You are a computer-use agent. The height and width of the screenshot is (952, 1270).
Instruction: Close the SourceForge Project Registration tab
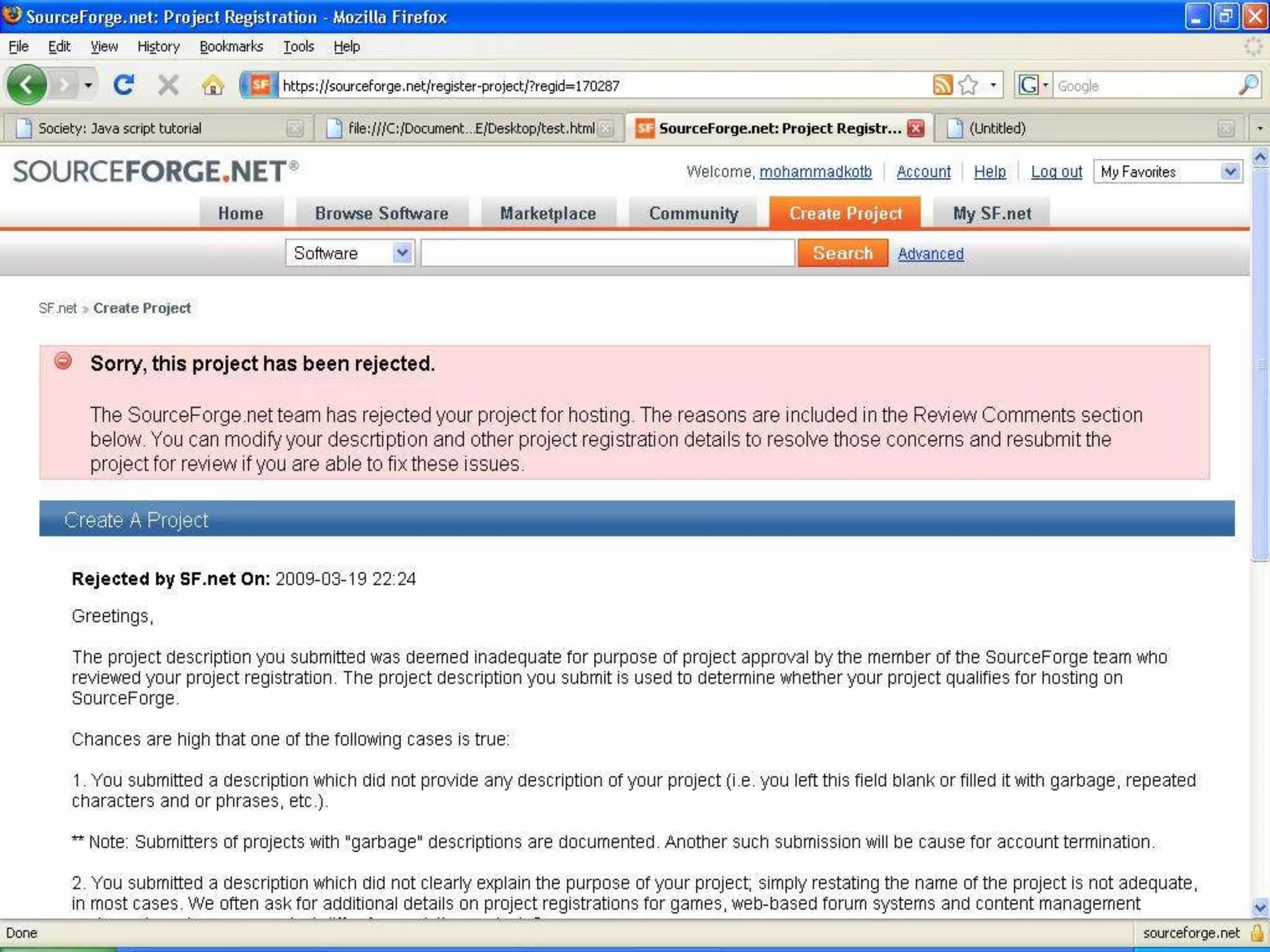(916, 128)
